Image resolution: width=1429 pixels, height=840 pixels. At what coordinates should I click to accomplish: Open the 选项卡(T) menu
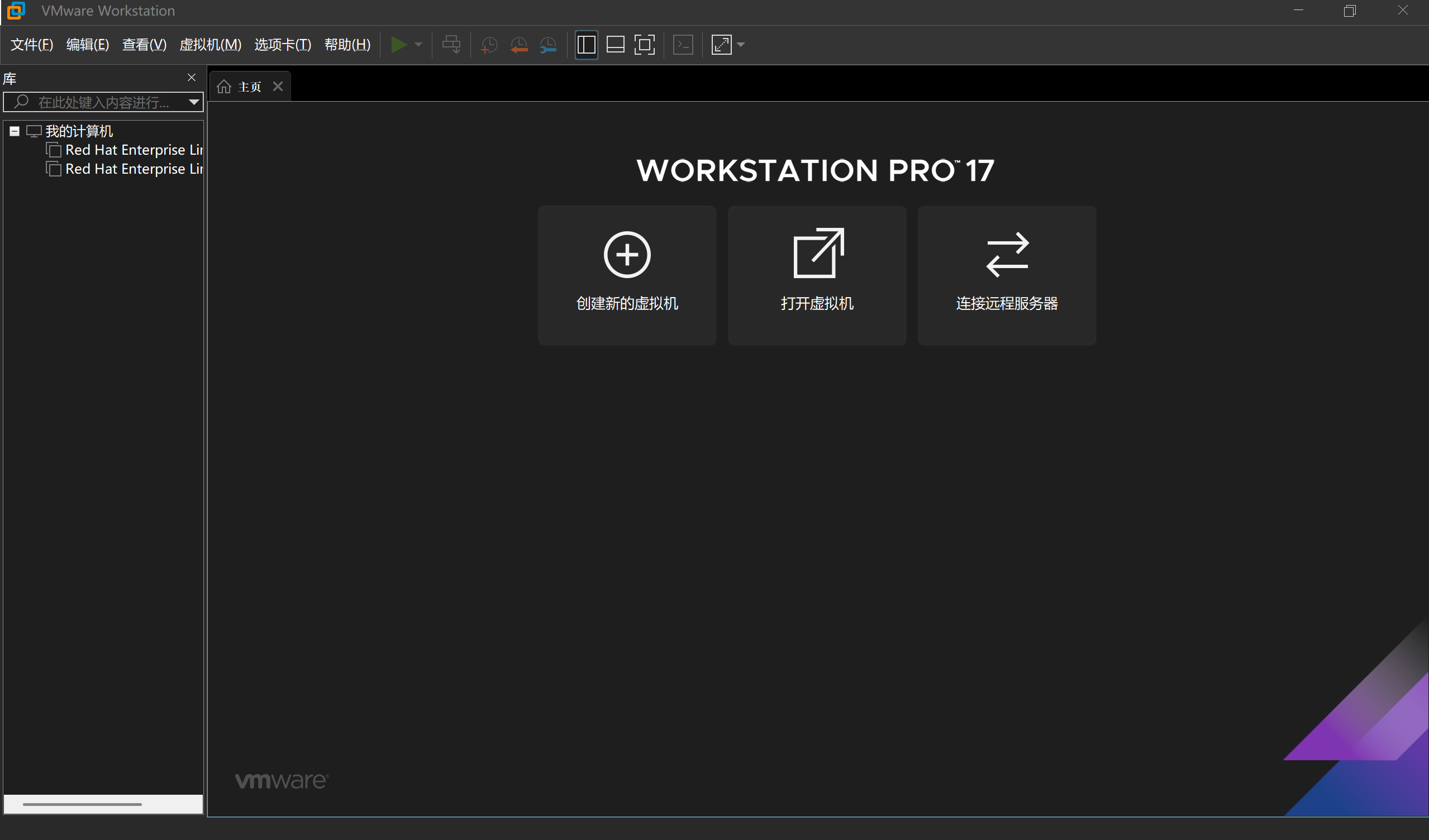click(283, 44)
